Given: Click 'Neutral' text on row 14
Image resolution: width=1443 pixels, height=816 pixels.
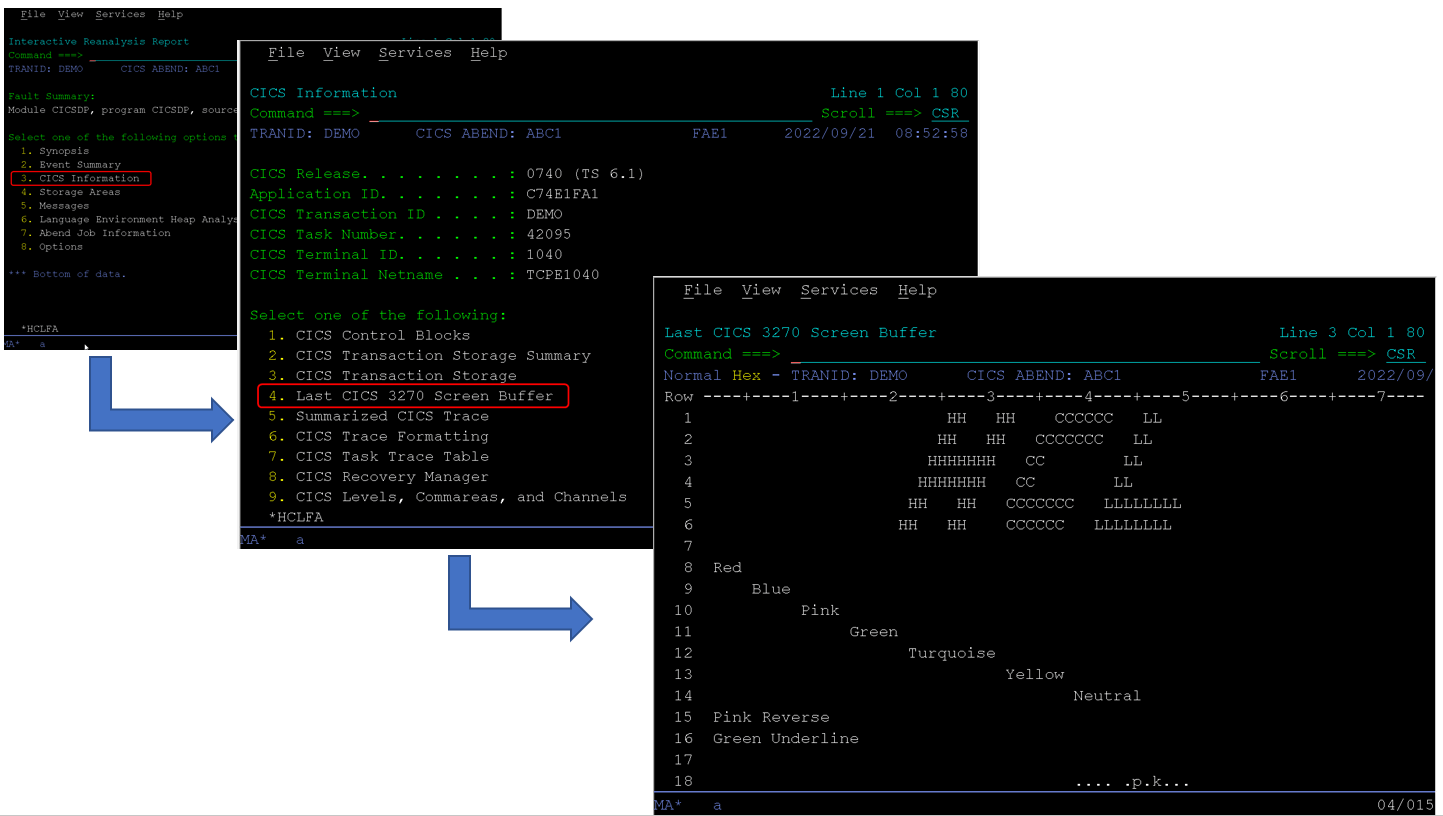Looking at the screenshot, I should pyautogui.click(x=1107, y=696).
